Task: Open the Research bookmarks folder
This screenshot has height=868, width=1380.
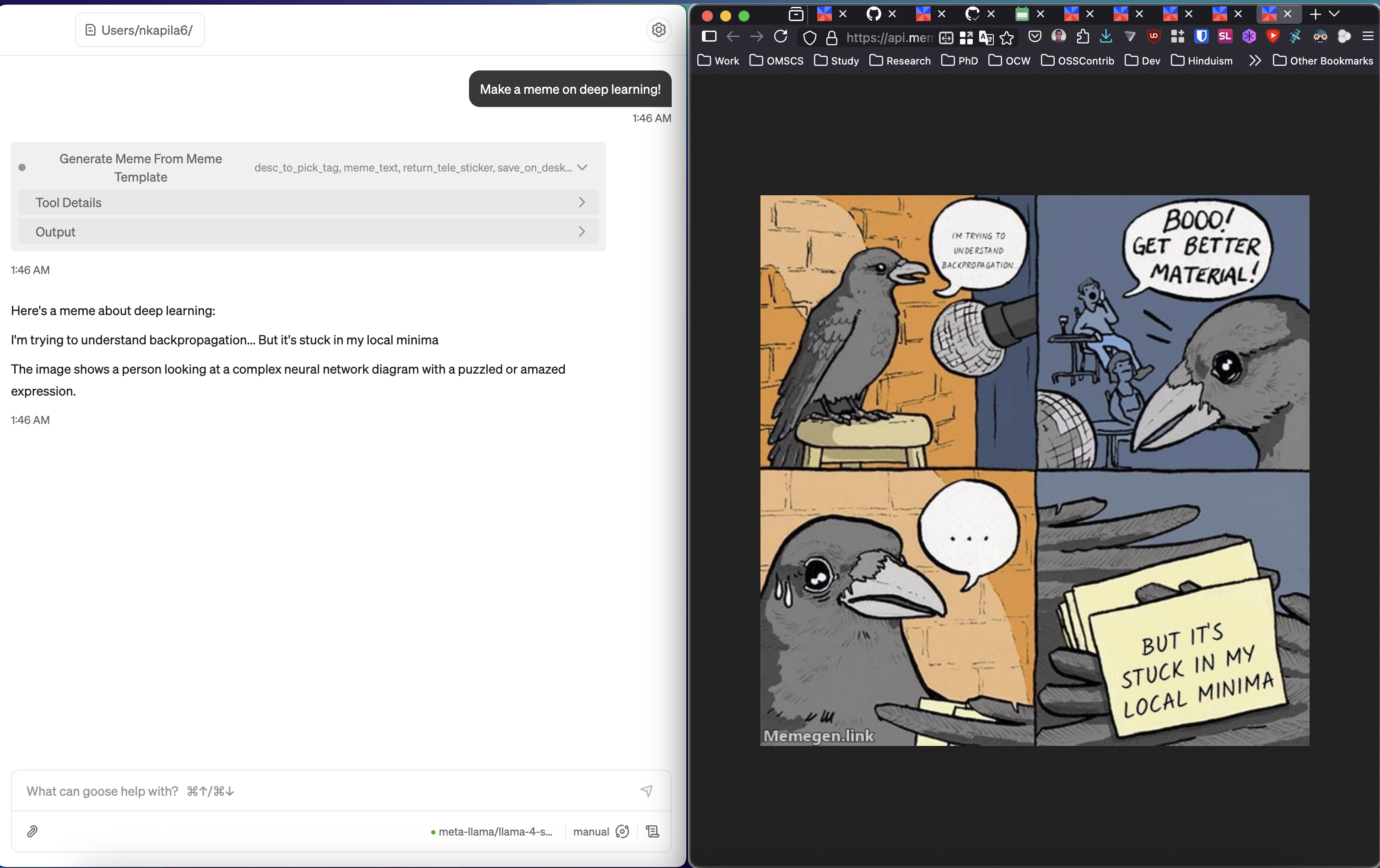Action: (900, 61)
